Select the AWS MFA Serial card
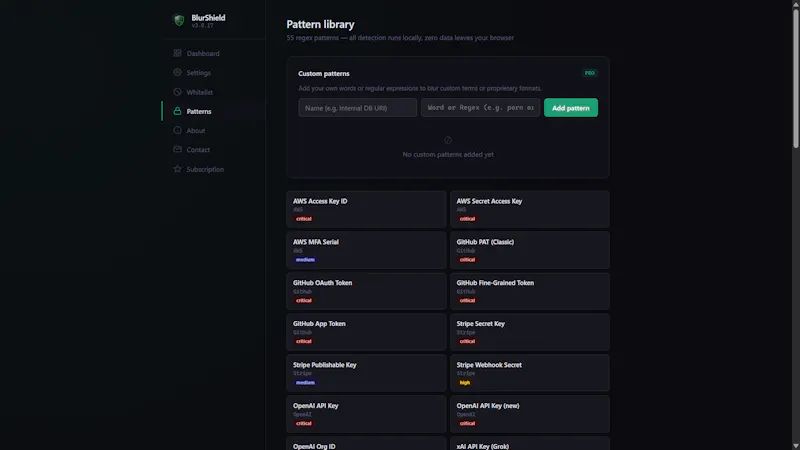800x450 pixels. click(x=366, y=250)
